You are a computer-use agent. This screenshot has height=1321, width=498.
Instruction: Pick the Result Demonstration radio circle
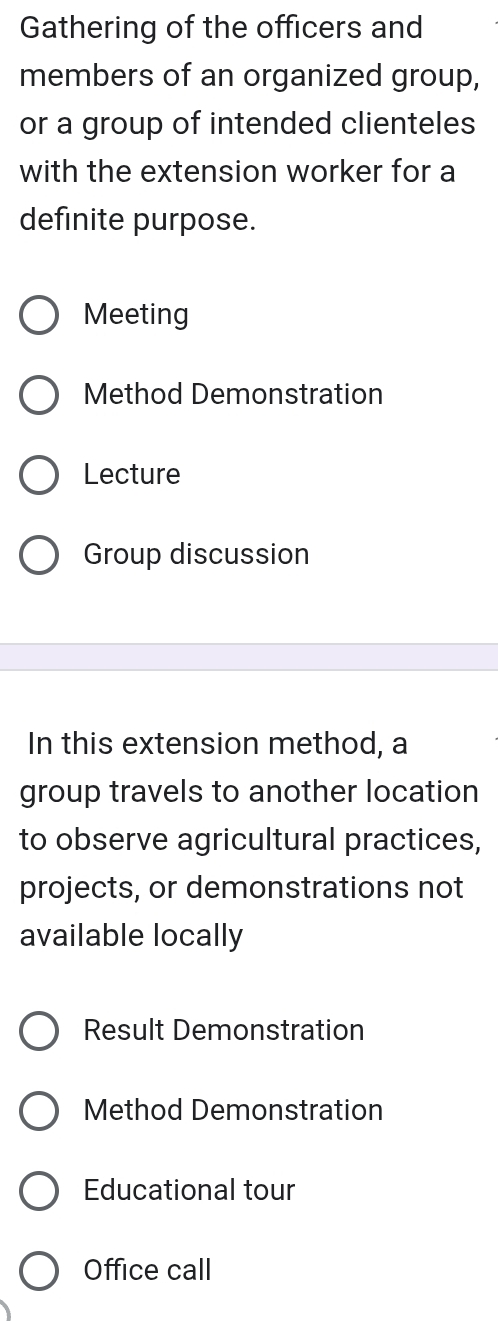click(x=40, y=1031)
